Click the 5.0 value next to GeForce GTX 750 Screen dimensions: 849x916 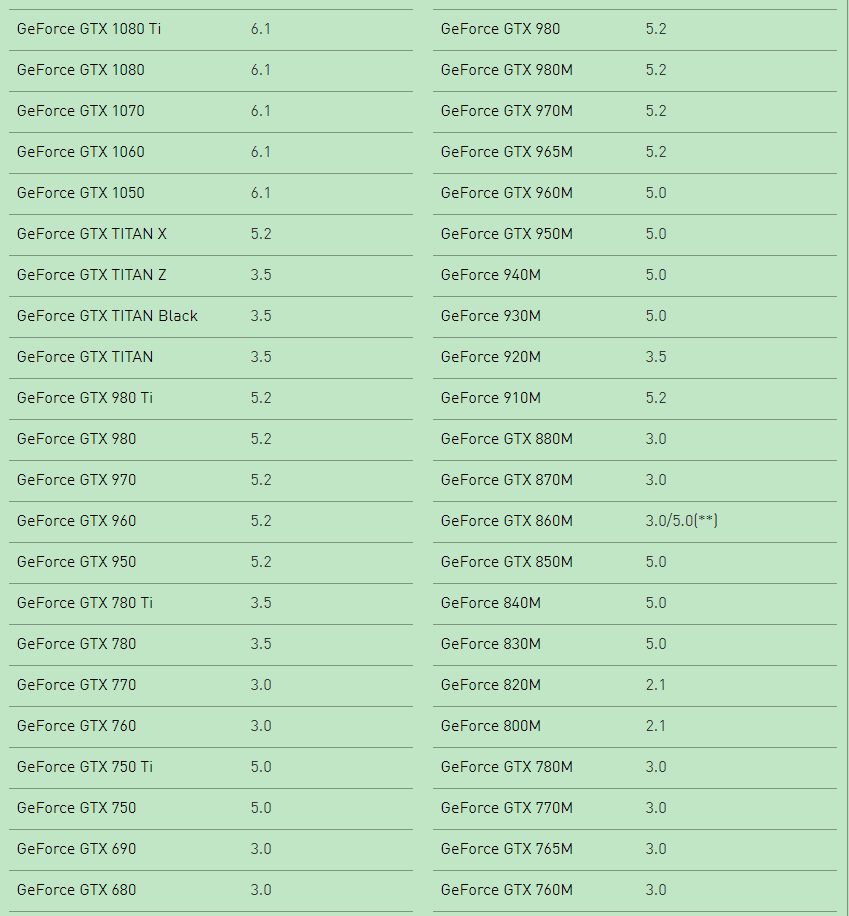coord(261,808)
